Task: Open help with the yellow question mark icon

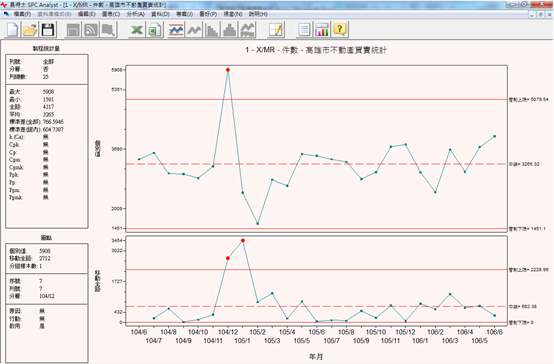Action: (x=340, y=30)
